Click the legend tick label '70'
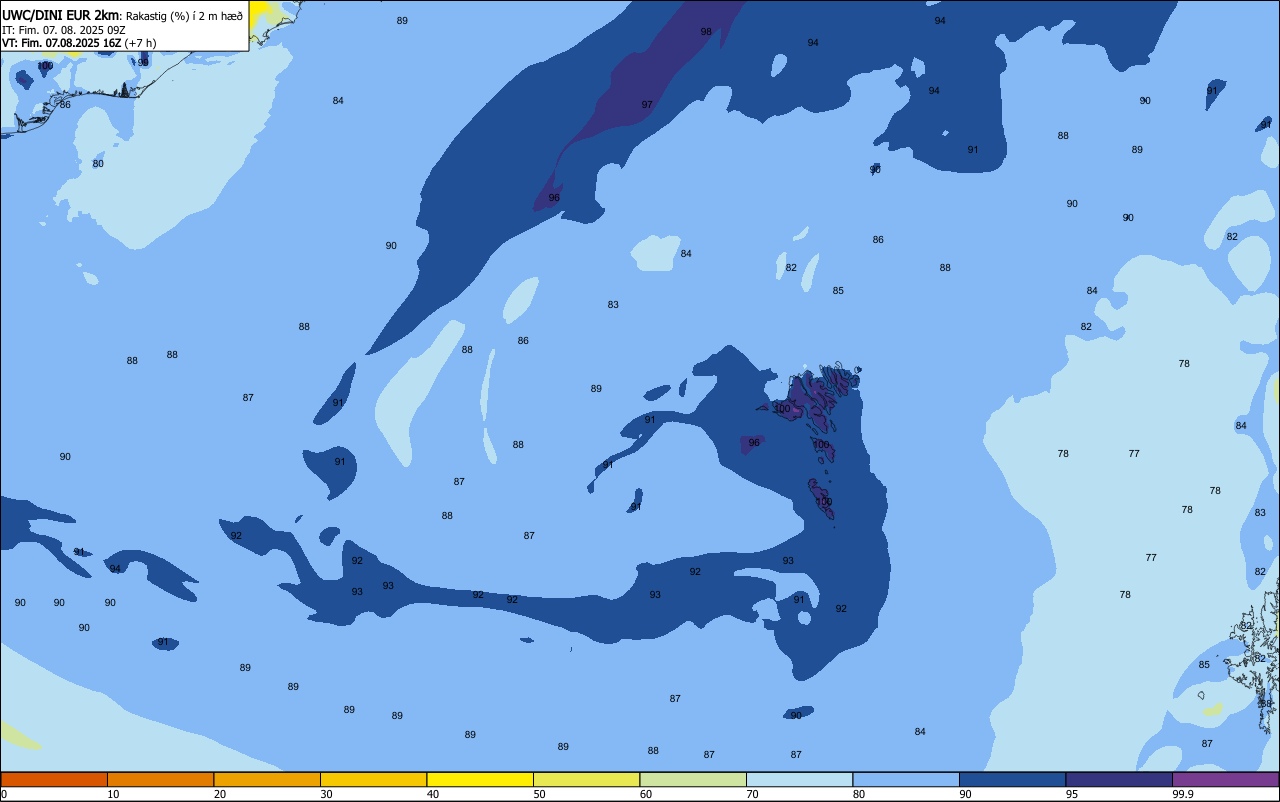 (x=753, y=794)
